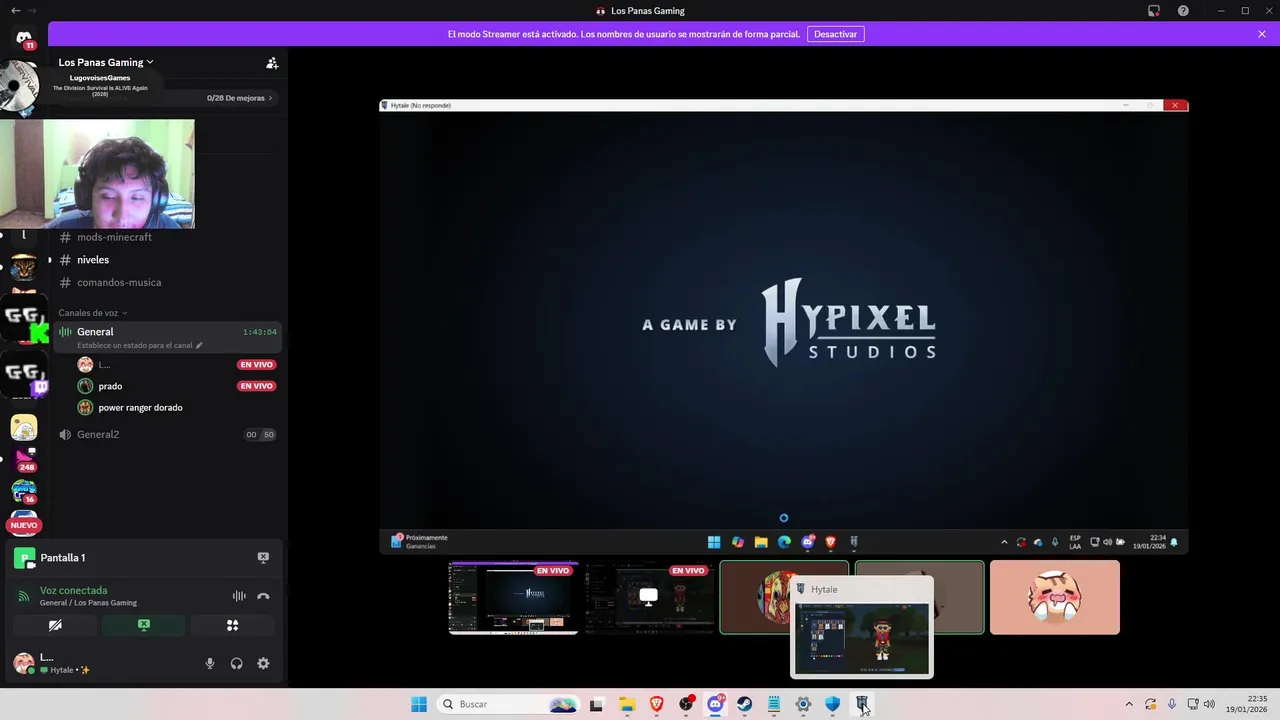The image size is (1280, 720).
Task: Collapse the Canales de voz category
Action: pos(92,313)
